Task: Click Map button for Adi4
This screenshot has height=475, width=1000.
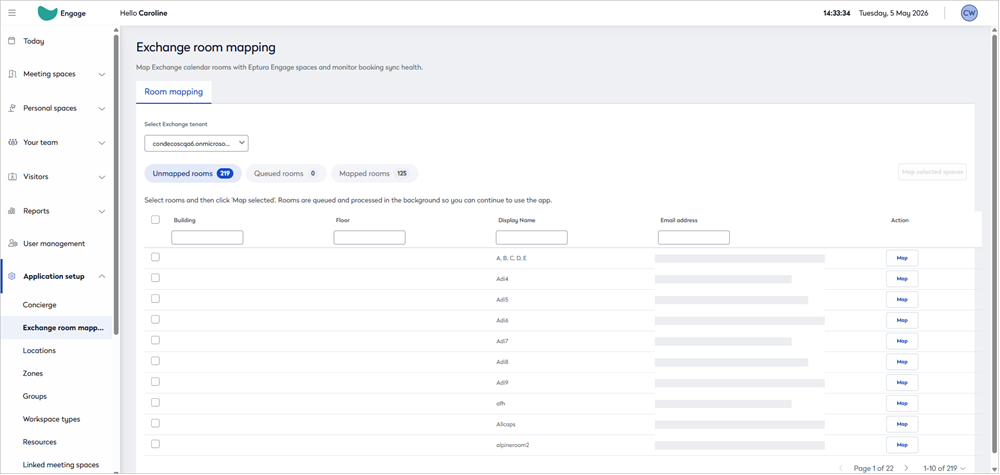Action: coord(902,279)
